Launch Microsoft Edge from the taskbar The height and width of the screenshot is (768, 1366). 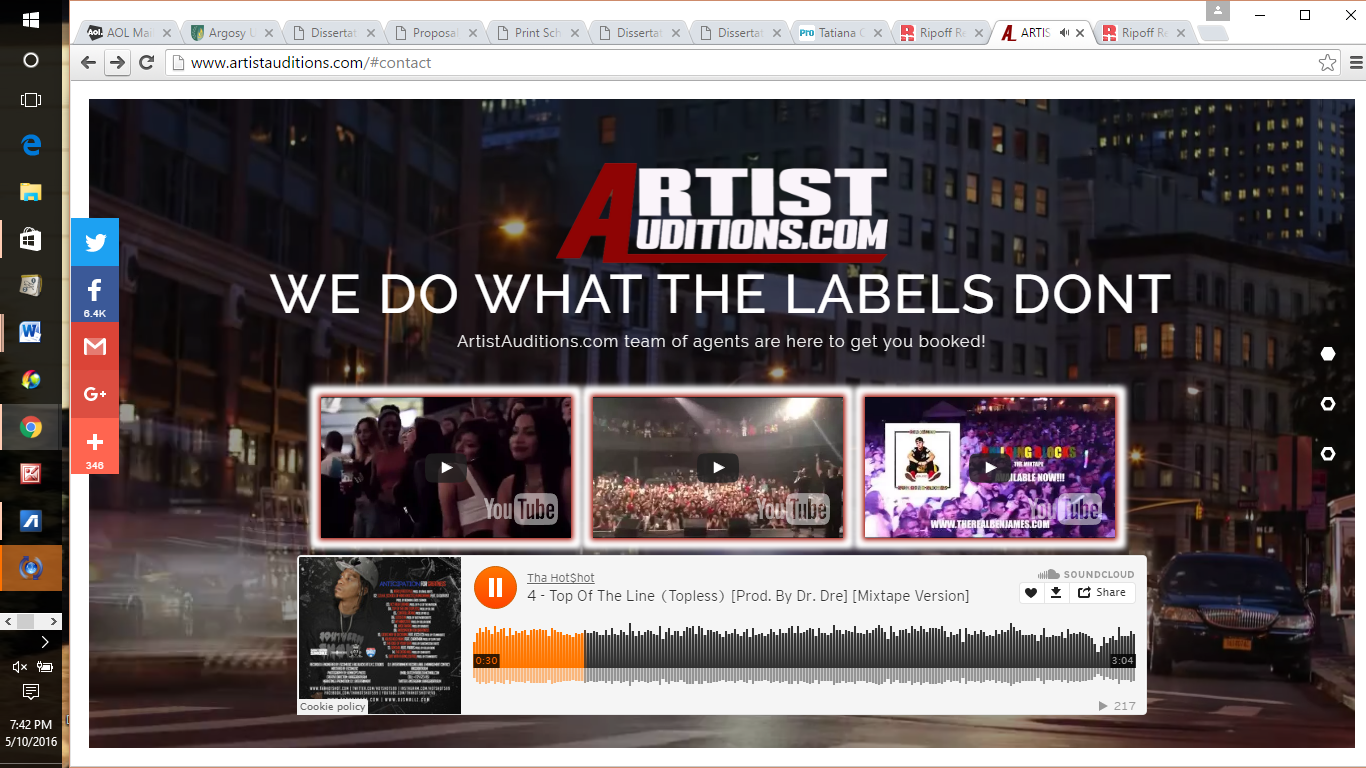click(31, 145)
